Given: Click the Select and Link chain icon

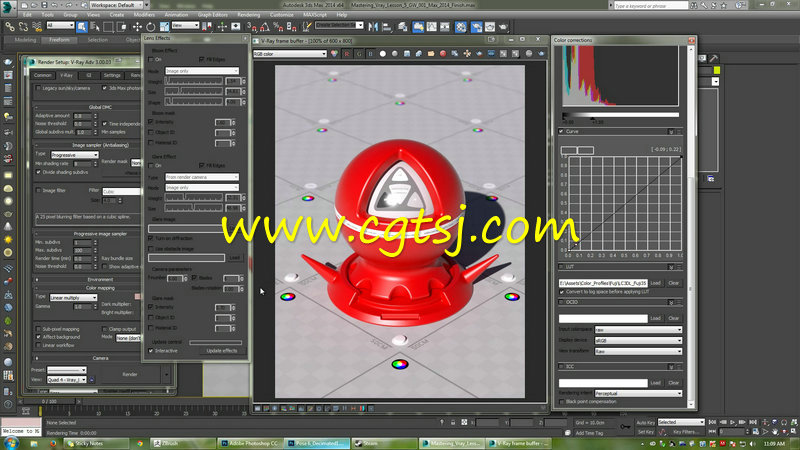Looking at the screenshot, I should [10, 27].
